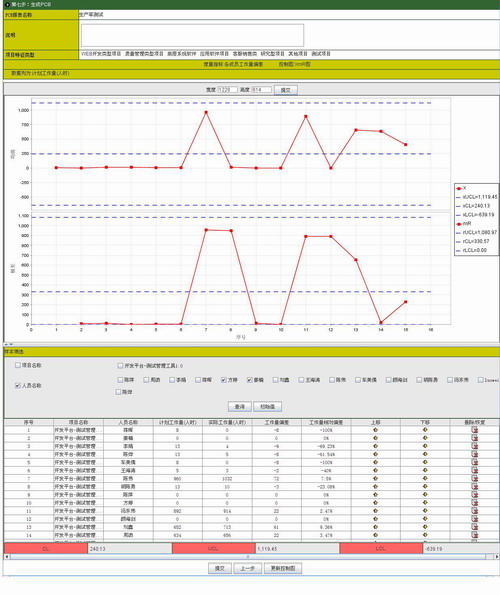Click the delete/restore icon in row 13
Screen dimensions: 500x595
click(x=475, y=527)
